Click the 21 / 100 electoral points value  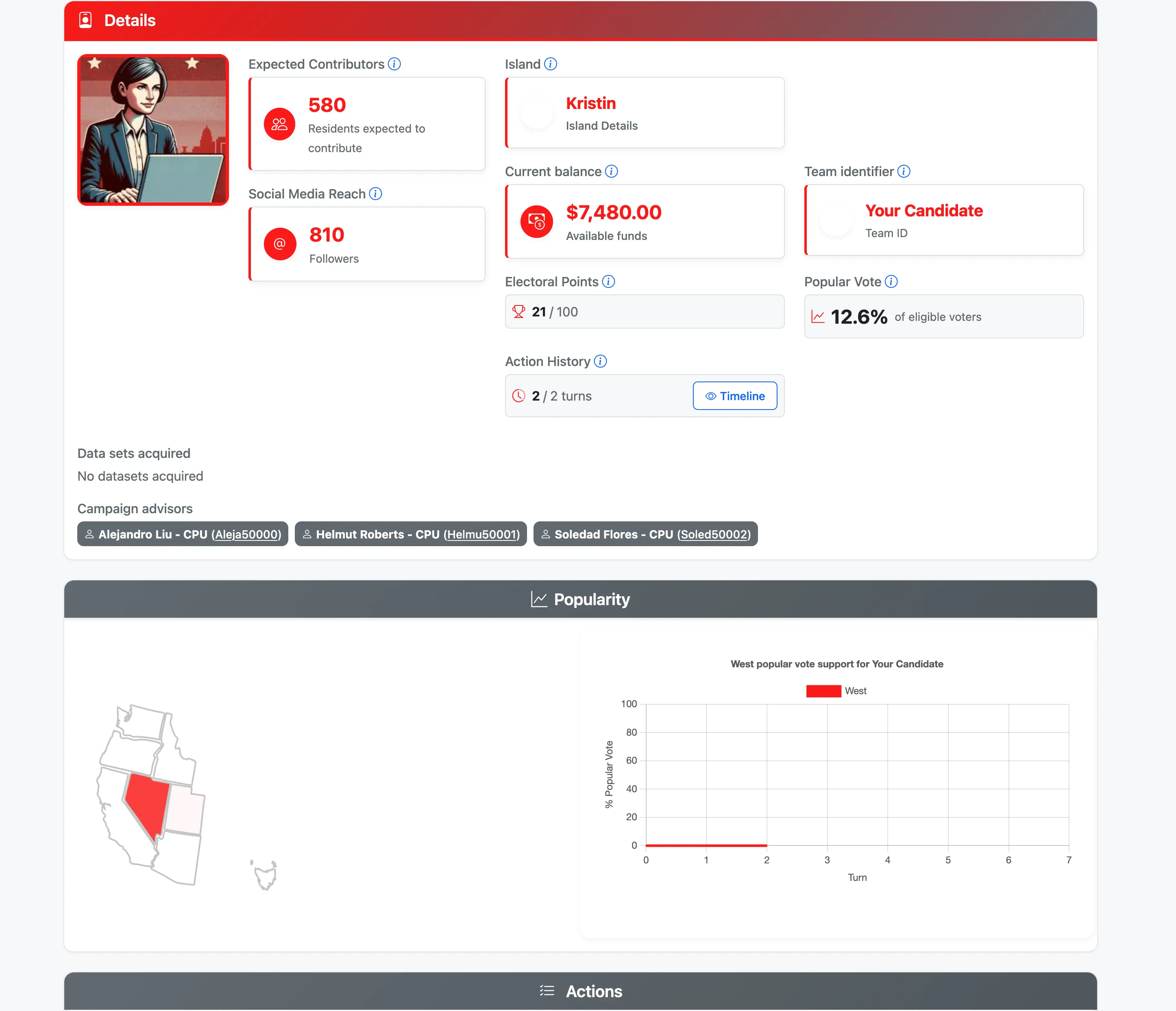[x=555, y=312]
